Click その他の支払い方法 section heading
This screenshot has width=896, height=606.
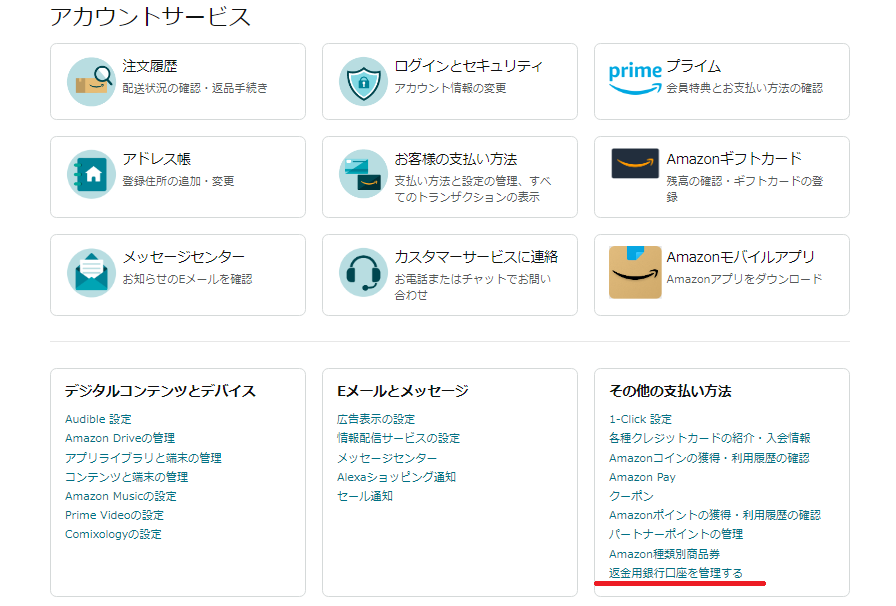670,391
